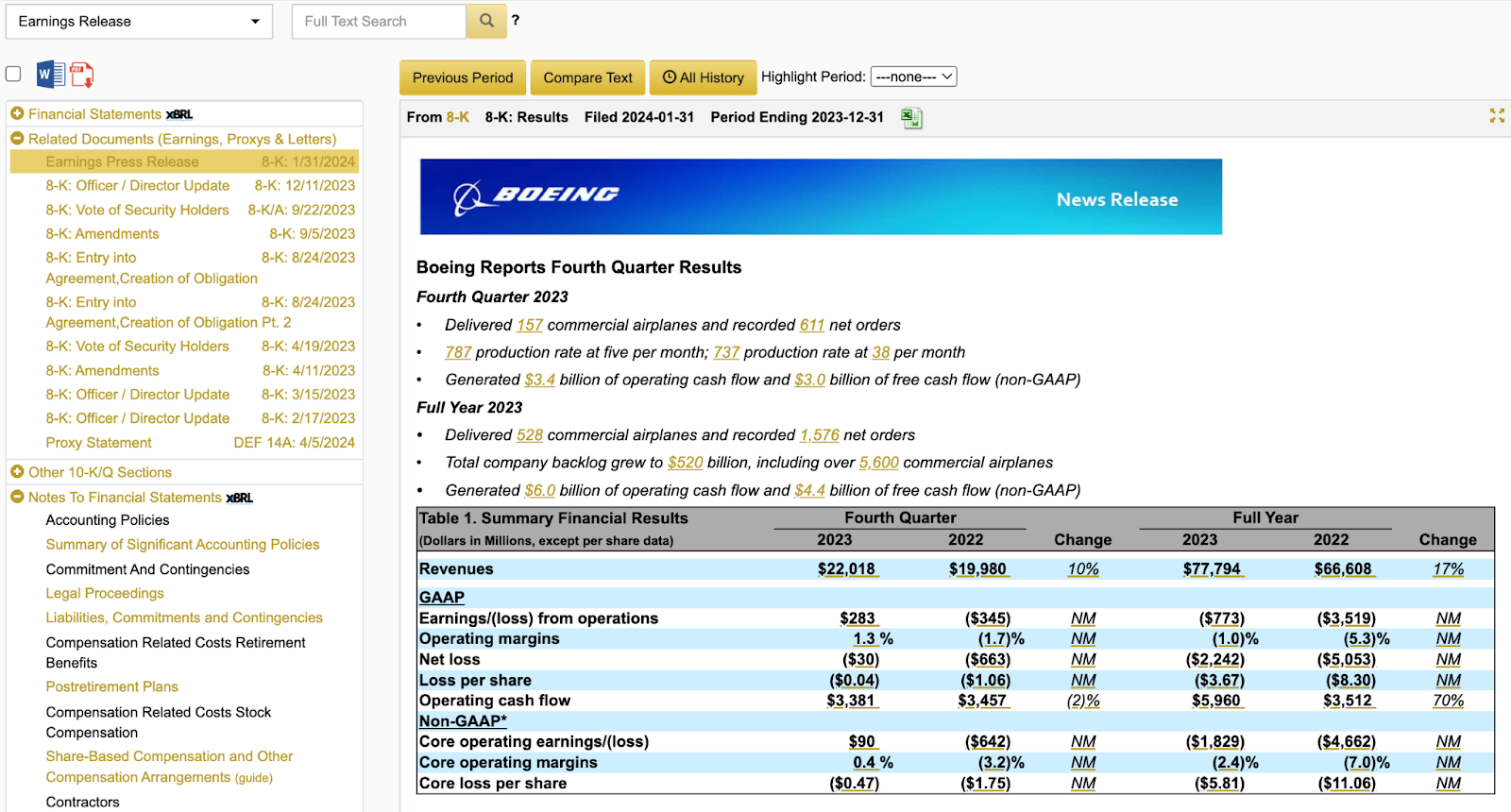Collapse Notes To Financial Statements section
This screenshot has height=812, width=1511.
pos(17,497)
